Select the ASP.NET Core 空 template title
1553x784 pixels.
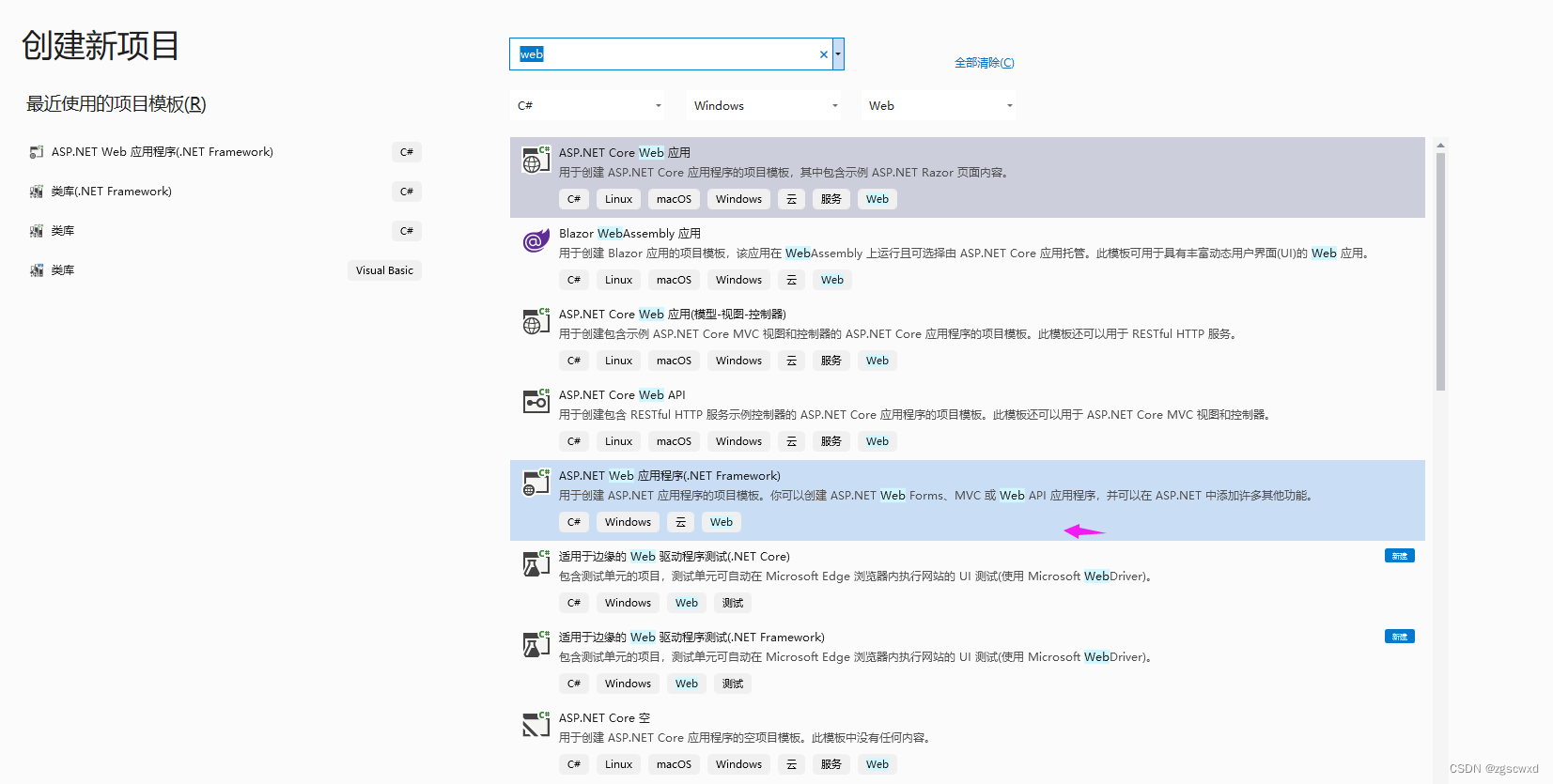(604, 718)
